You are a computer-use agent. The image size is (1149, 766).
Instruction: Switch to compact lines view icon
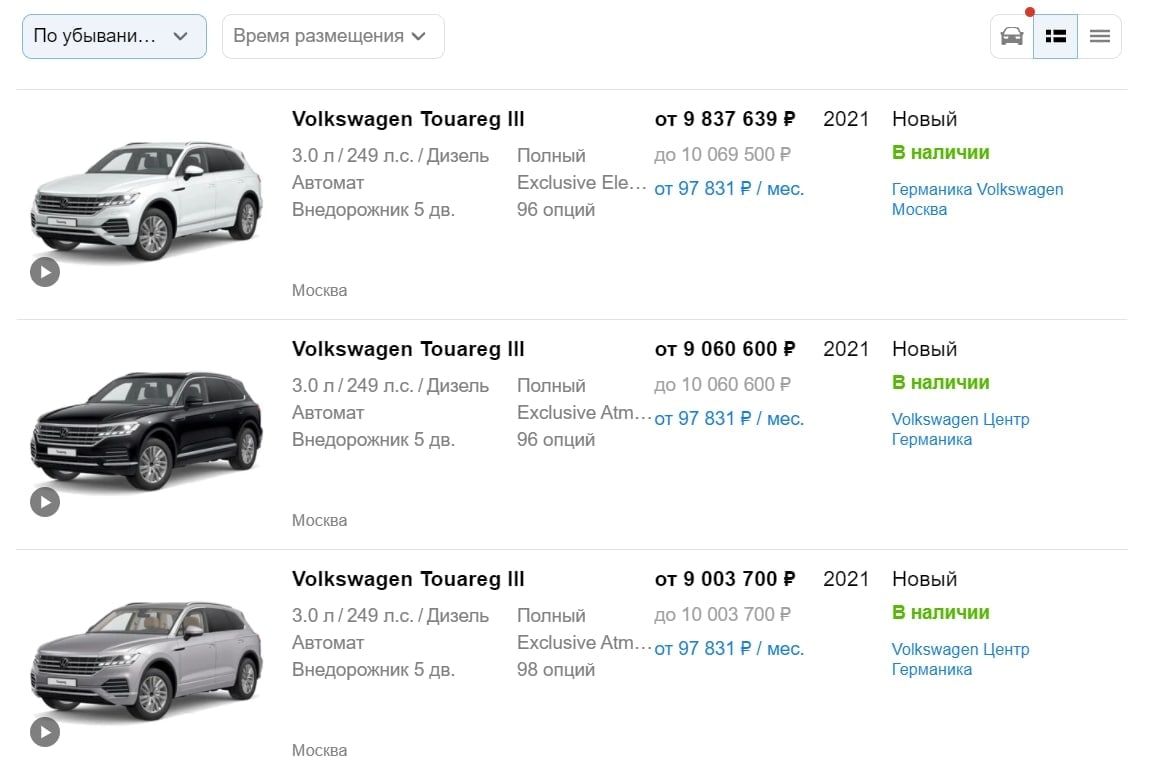1099,36
